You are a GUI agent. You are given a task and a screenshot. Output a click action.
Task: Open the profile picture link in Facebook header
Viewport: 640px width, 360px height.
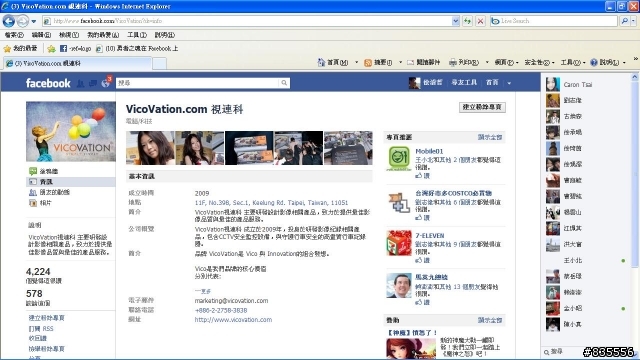tap(414, 83)
